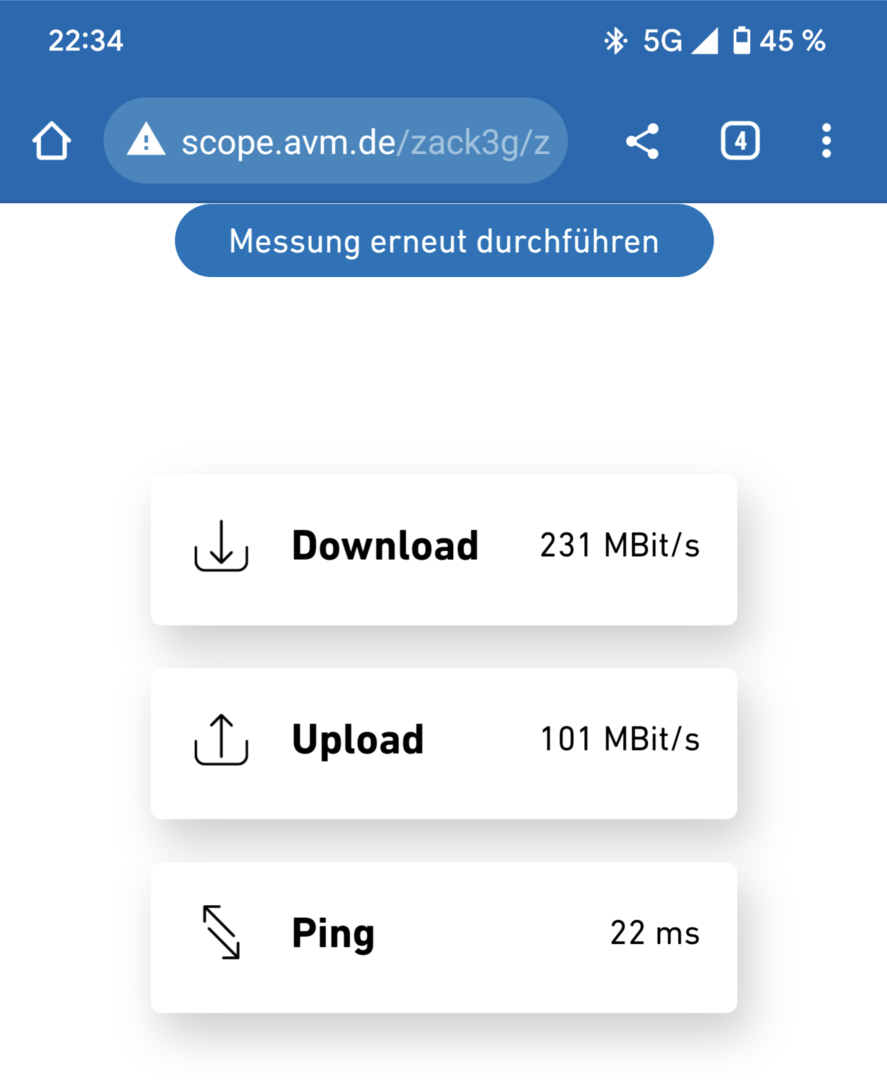Tap the Download arrow icon

pyautogui.click(x=220, y=546)
